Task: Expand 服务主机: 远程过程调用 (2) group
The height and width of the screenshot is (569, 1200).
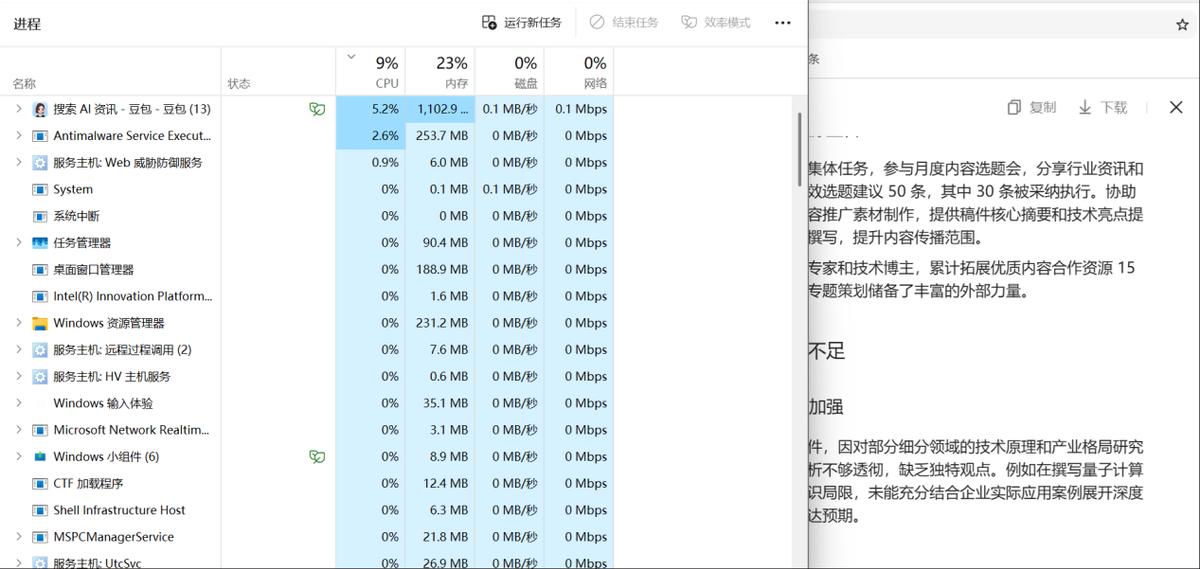Action: point(18,350)
